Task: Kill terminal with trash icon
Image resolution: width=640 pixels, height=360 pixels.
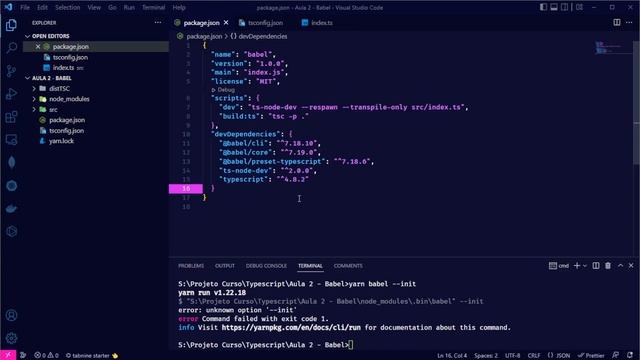Action: pos(608,266)
